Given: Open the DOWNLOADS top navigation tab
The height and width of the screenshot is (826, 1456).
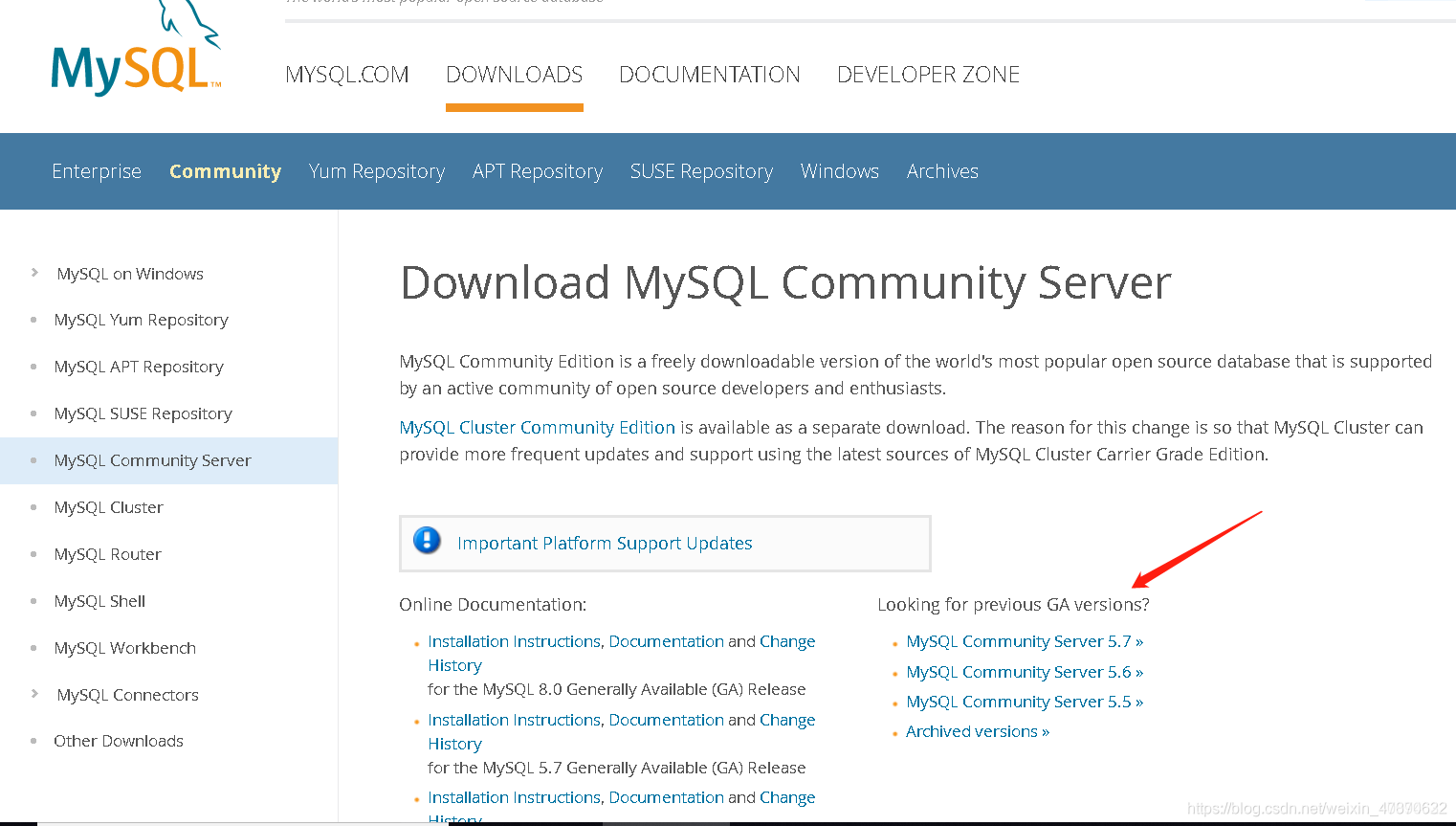Looking at the screenshot, I should (515, 75).
